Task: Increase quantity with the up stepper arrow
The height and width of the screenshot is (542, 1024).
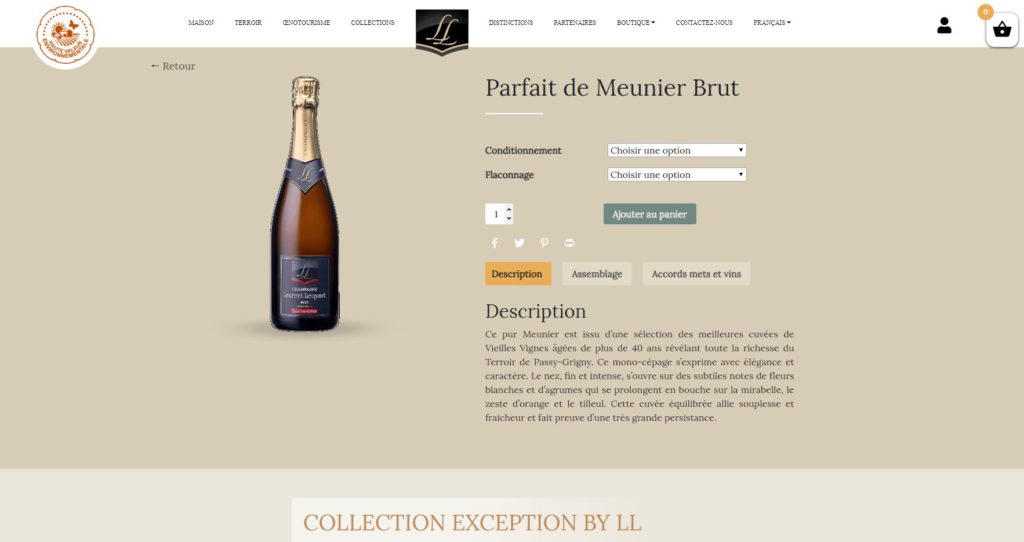Action: [509, 210]
